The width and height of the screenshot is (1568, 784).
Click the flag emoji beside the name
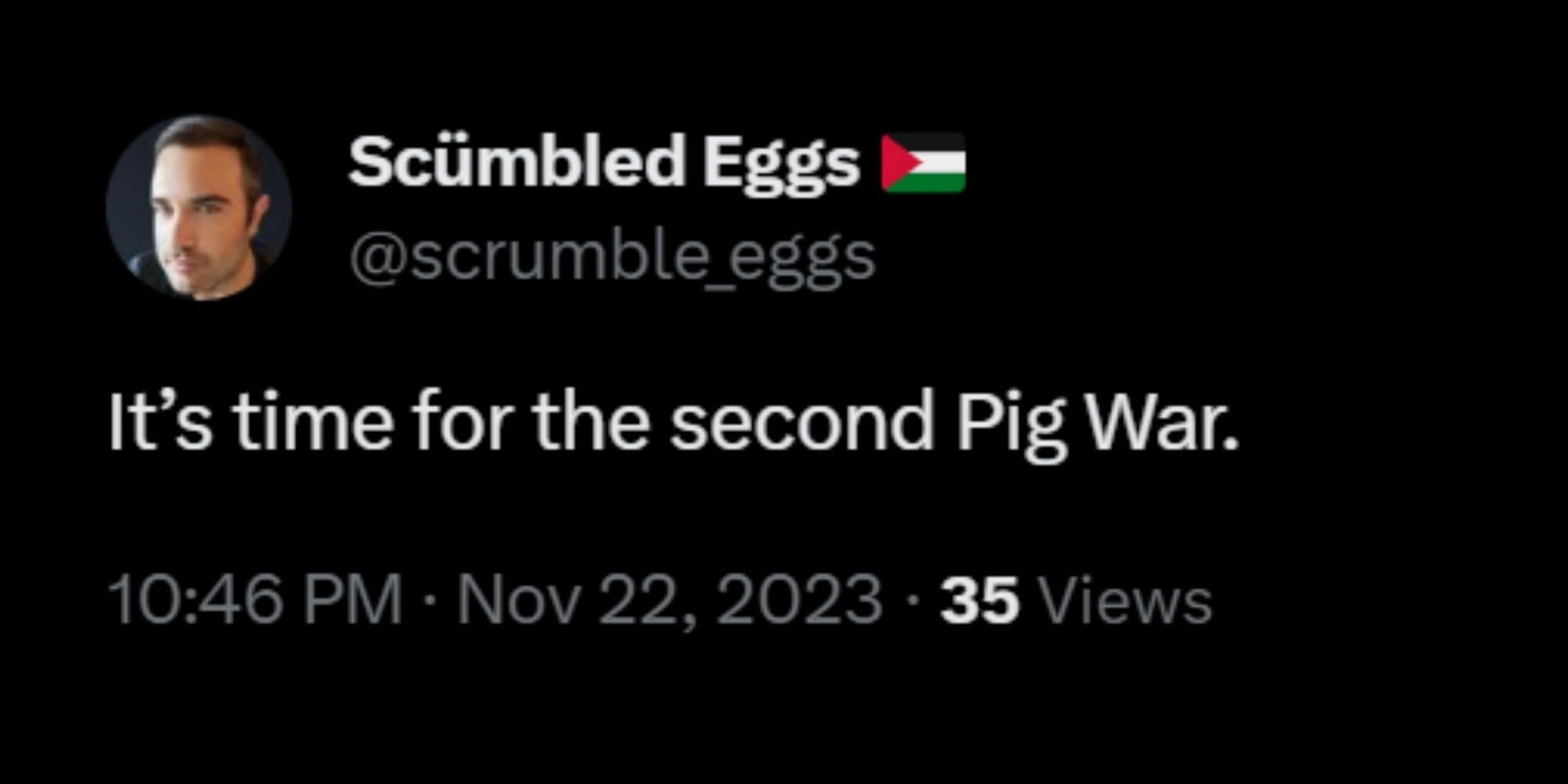point(924,163)
